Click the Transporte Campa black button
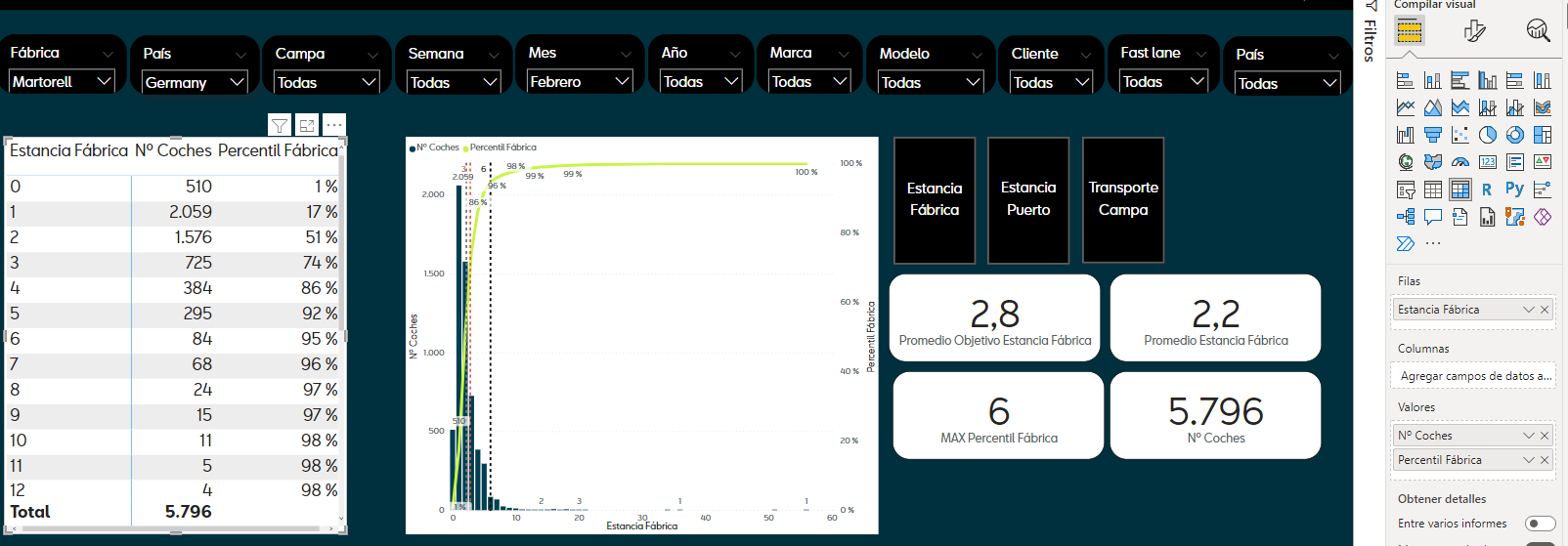Screen dimensions: 1568x546 pos(1123,200)
